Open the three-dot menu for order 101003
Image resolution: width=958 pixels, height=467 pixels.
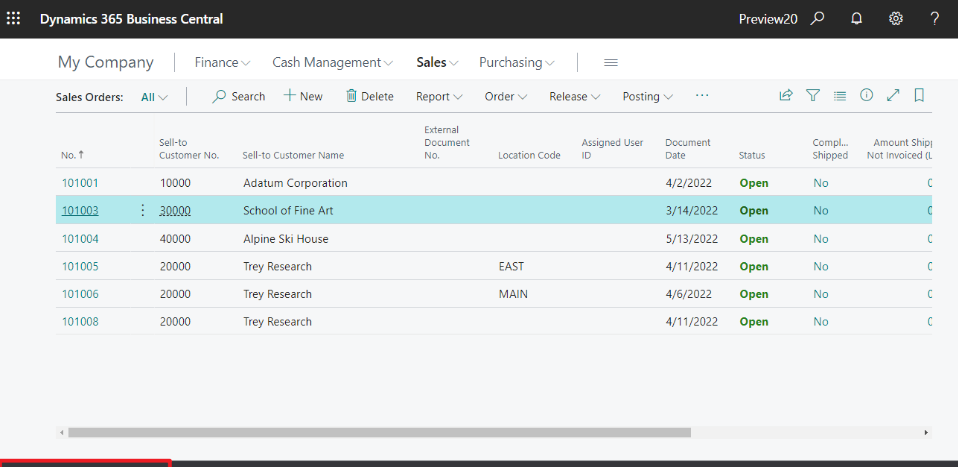click(142, 210)
